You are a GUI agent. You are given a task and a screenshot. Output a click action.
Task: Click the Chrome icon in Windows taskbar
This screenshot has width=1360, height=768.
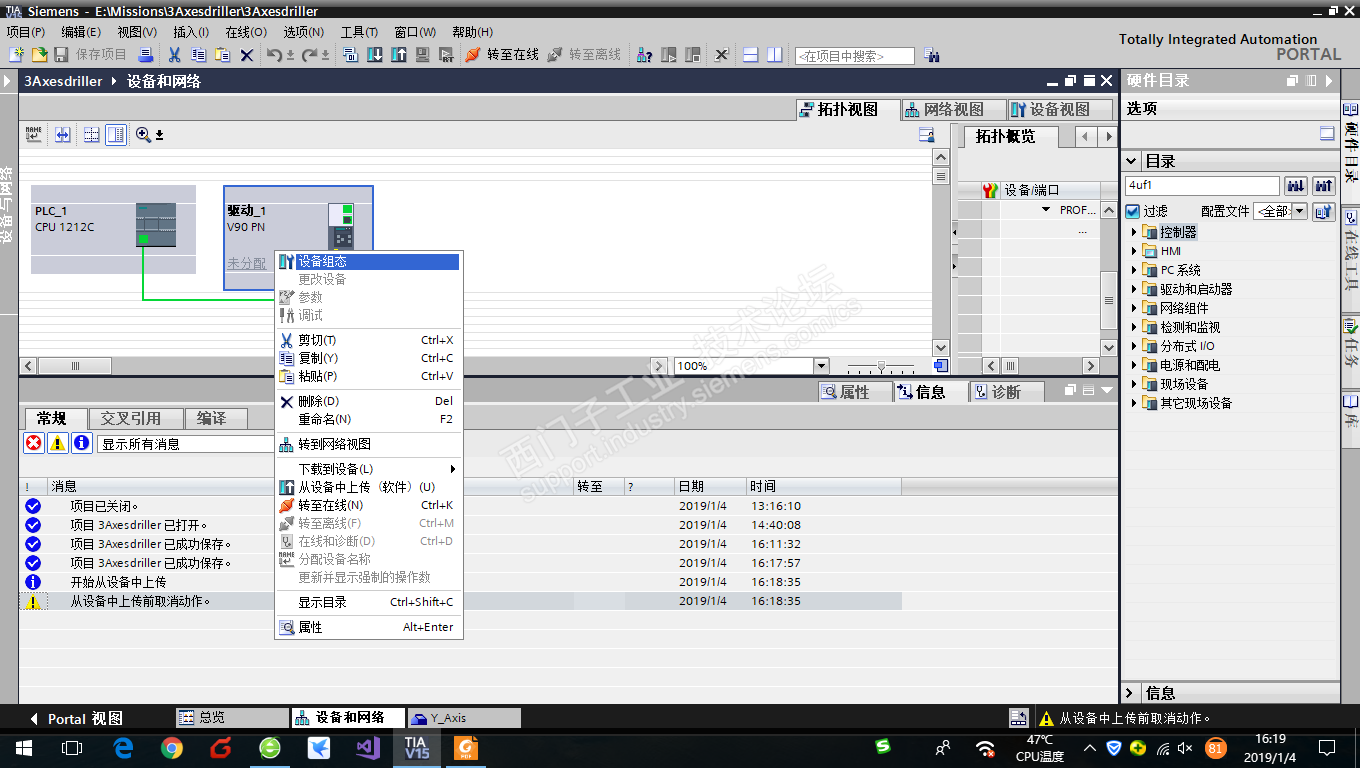click(172, 748)
